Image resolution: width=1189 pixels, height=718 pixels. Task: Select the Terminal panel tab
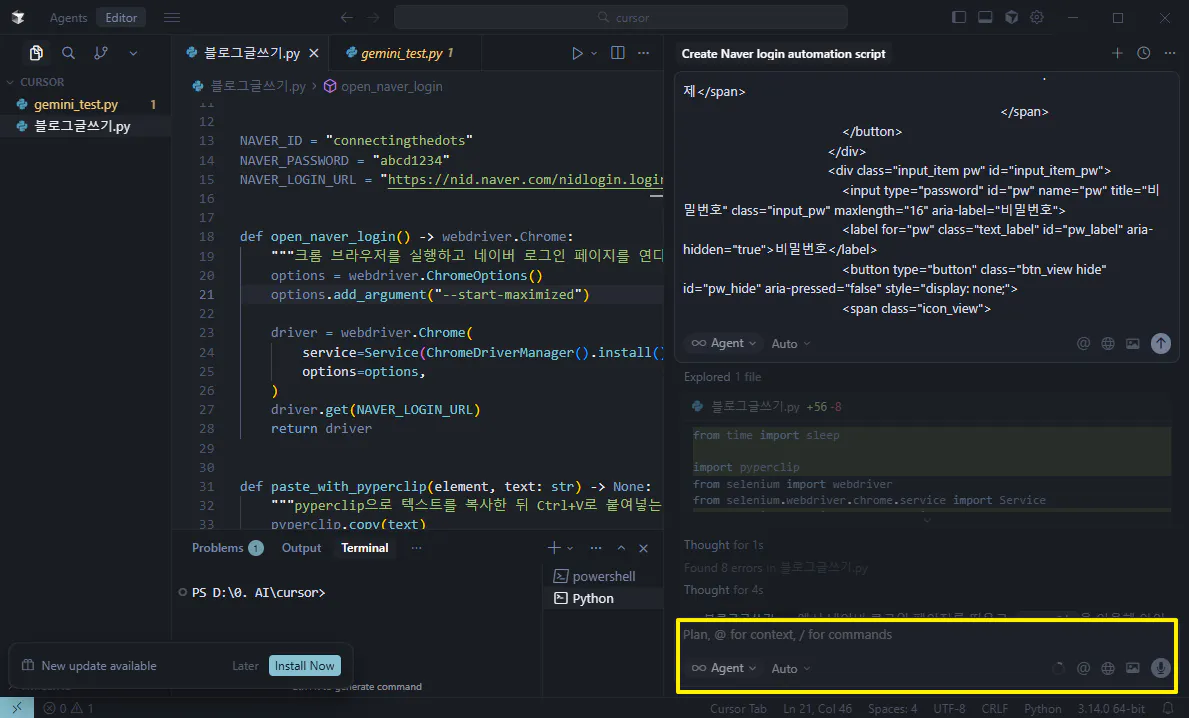point(365,547)
